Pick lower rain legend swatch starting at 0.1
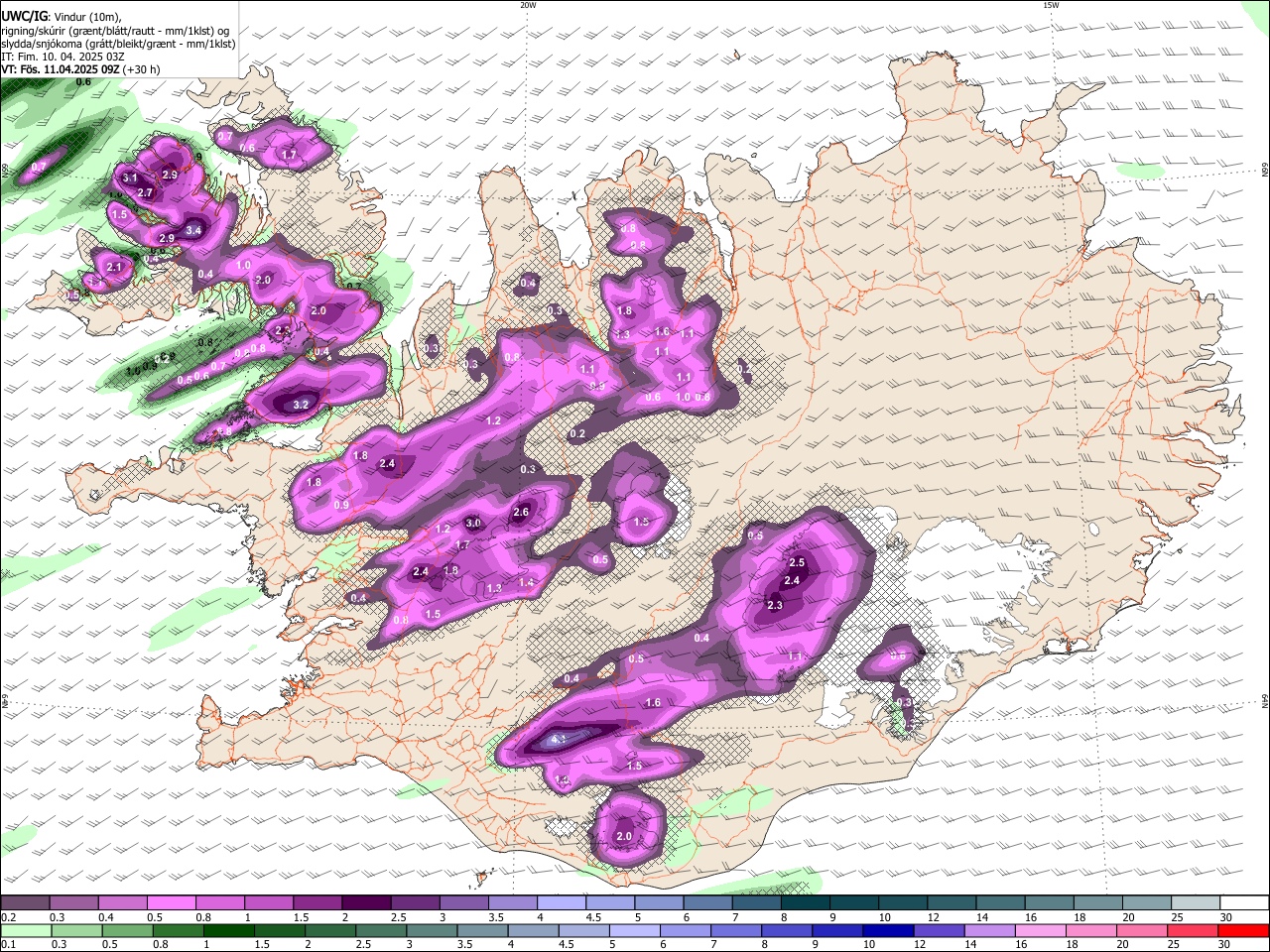Viewport: 1270px width, 952px height. (x=26, y=930)
